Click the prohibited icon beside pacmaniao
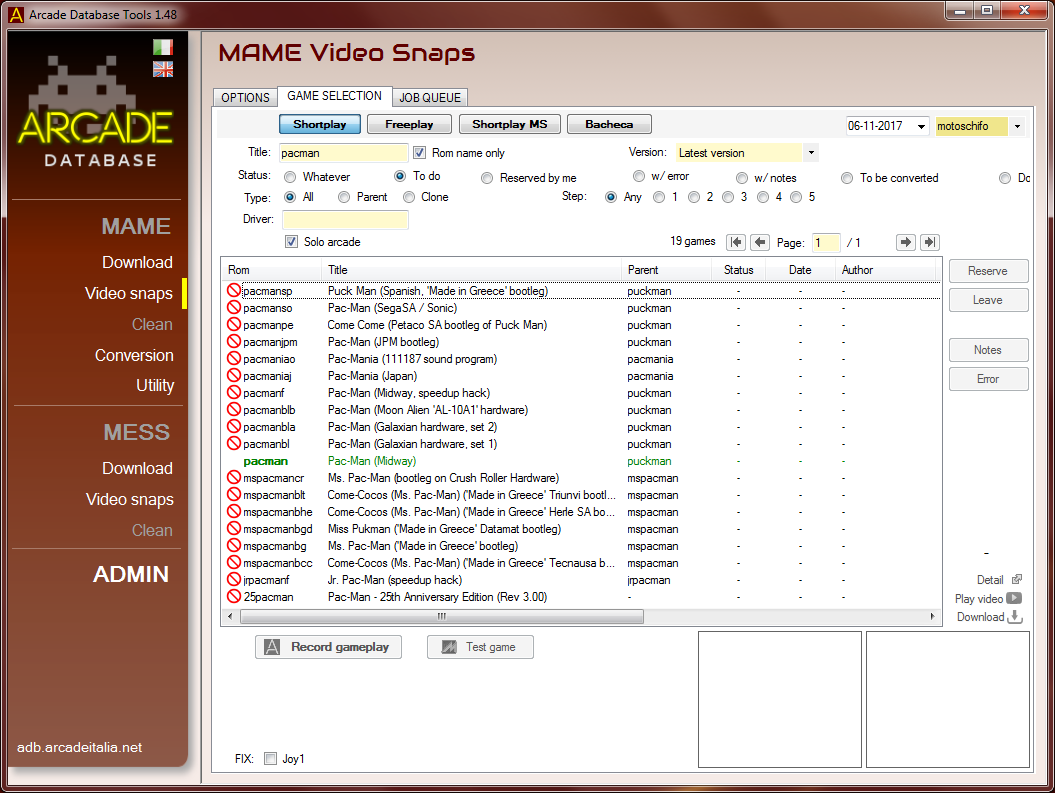The width and height of the screenshot is (1055, 793). 233,358
